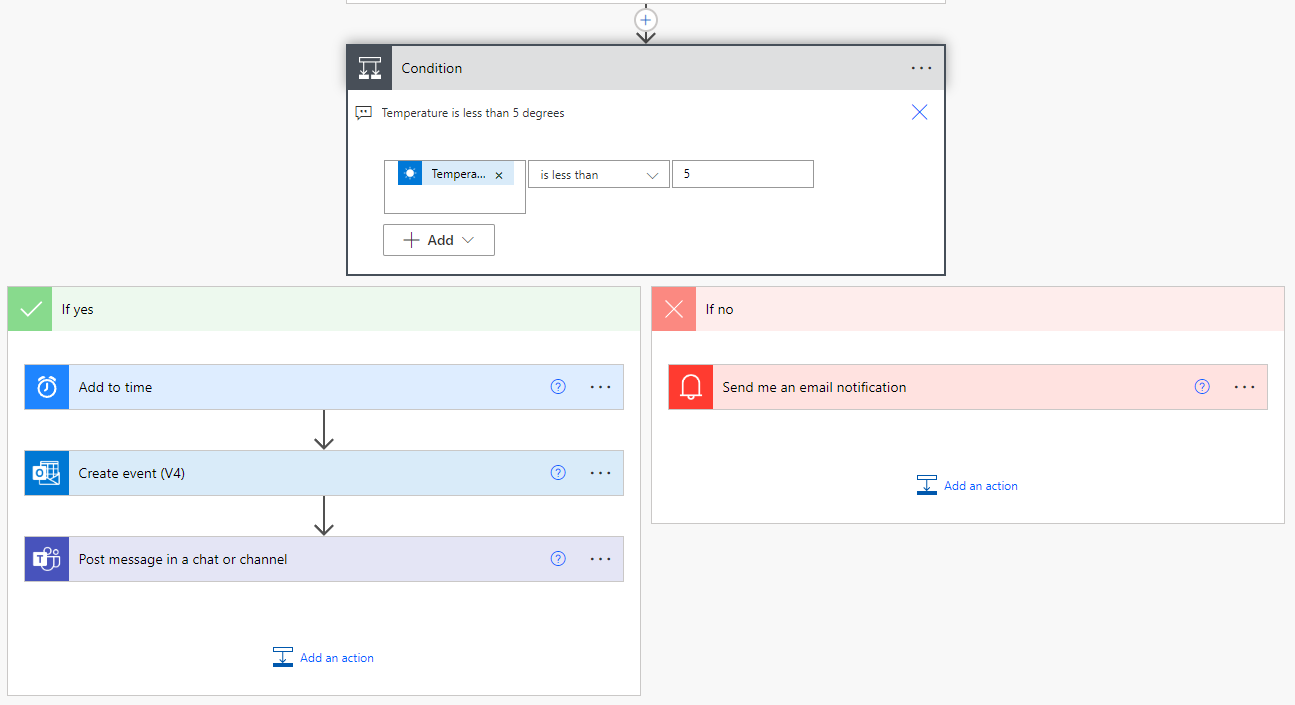Screen dimensions: 1295x705
Task: Expand the Add condition row button
Action: coord(439,240)
